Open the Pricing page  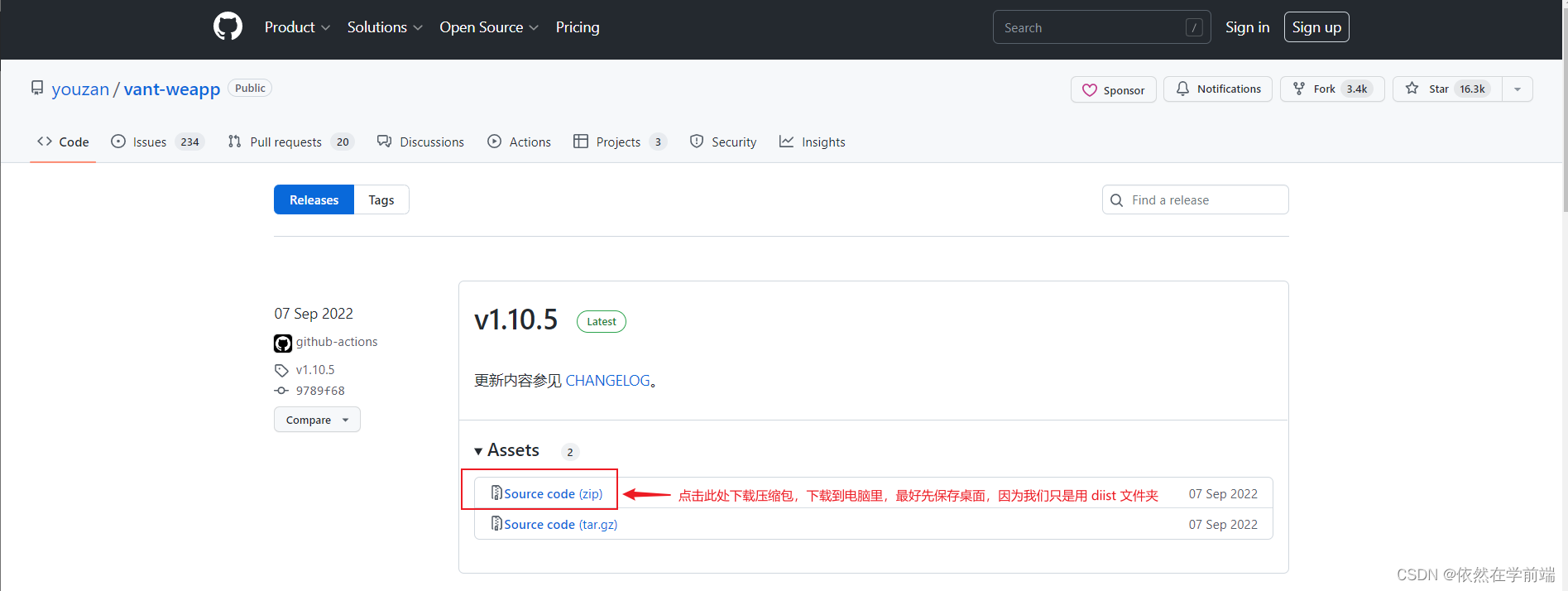click(578, 27)
